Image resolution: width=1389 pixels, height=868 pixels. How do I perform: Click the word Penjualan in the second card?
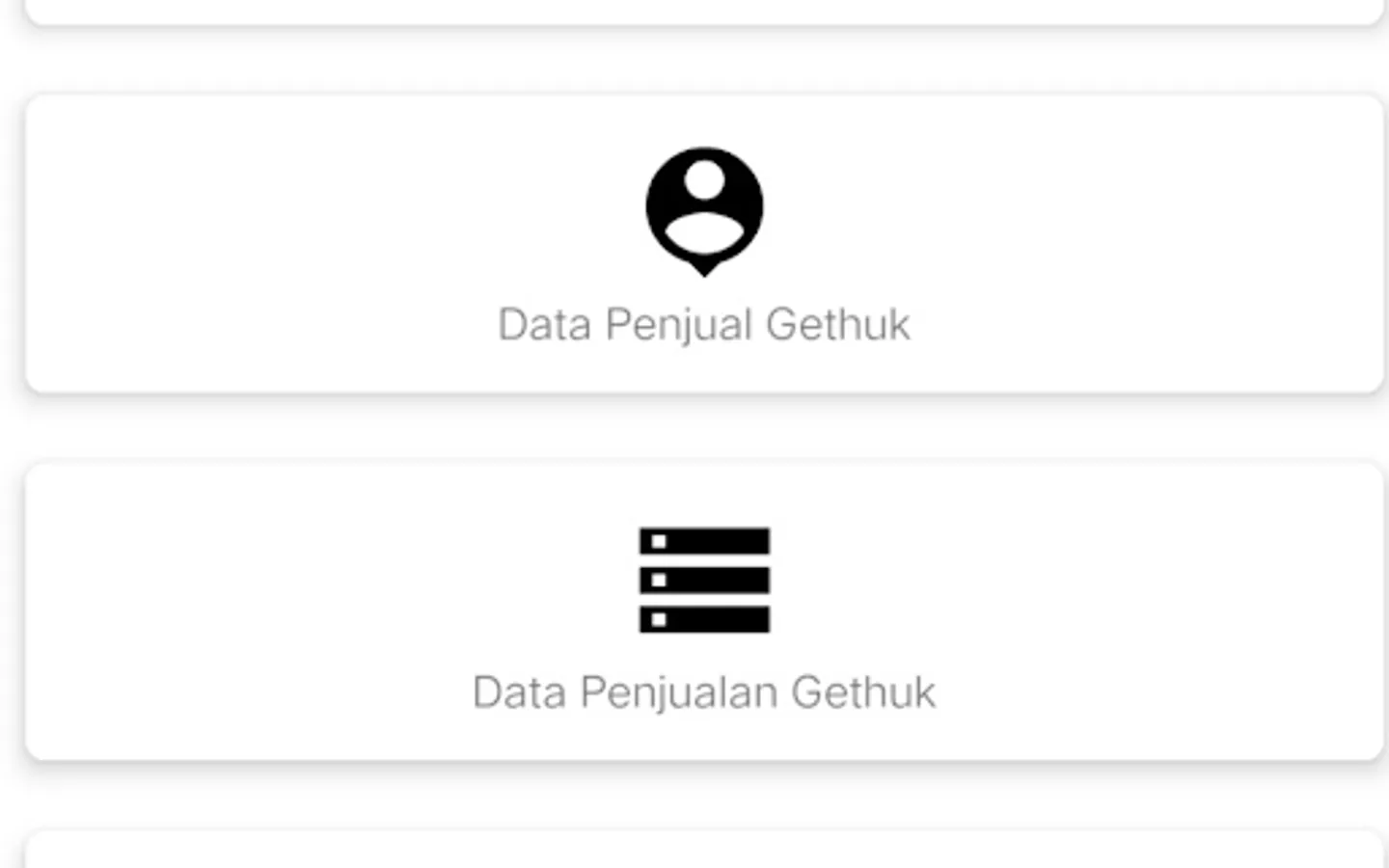coord(678,693)
